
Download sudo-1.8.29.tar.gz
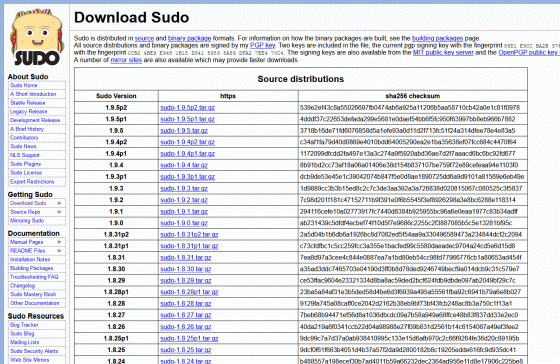[186, 281]
